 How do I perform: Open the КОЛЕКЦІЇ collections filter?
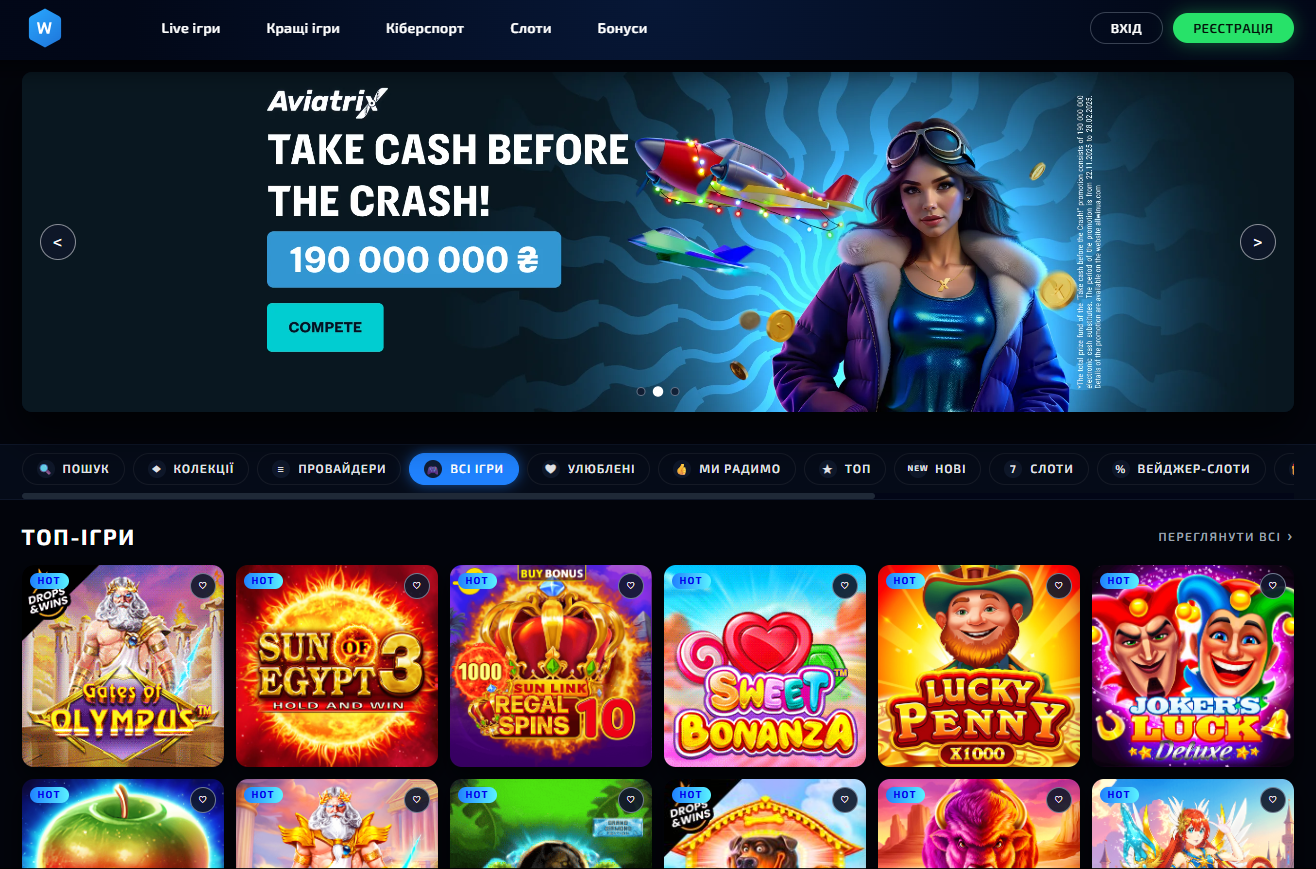pos(191,469)
